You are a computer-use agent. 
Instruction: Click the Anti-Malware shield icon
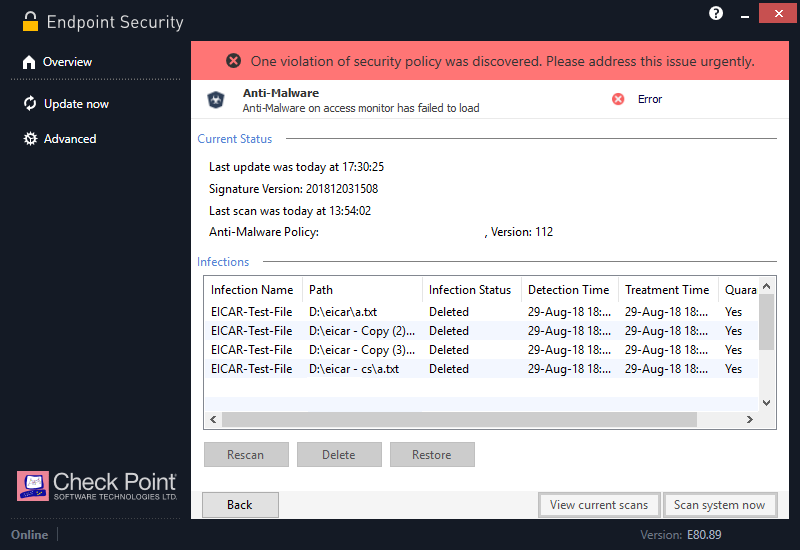(x=216, y=99)
